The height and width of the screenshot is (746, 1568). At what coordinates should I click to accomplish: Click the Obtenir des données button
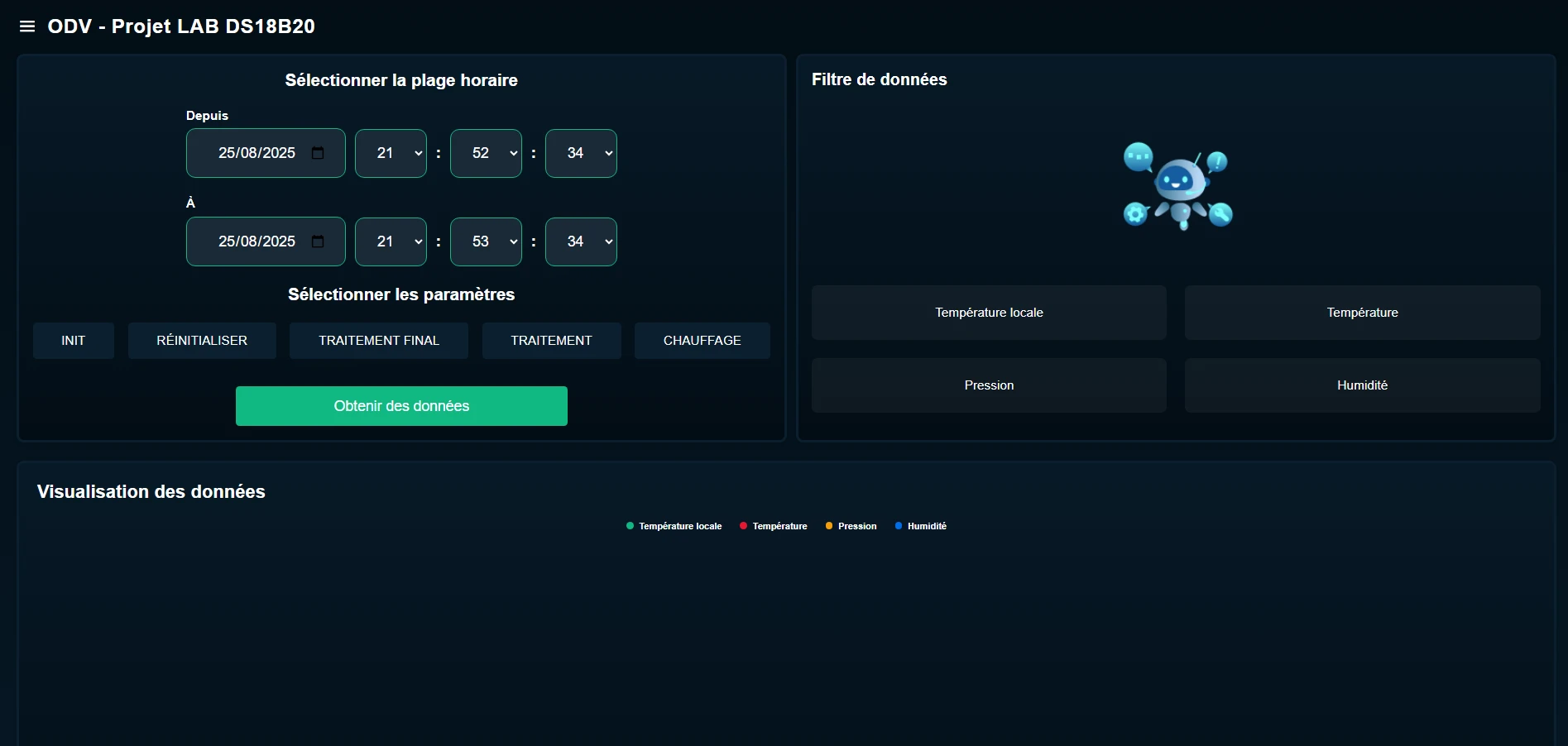(x=400, y=406)
